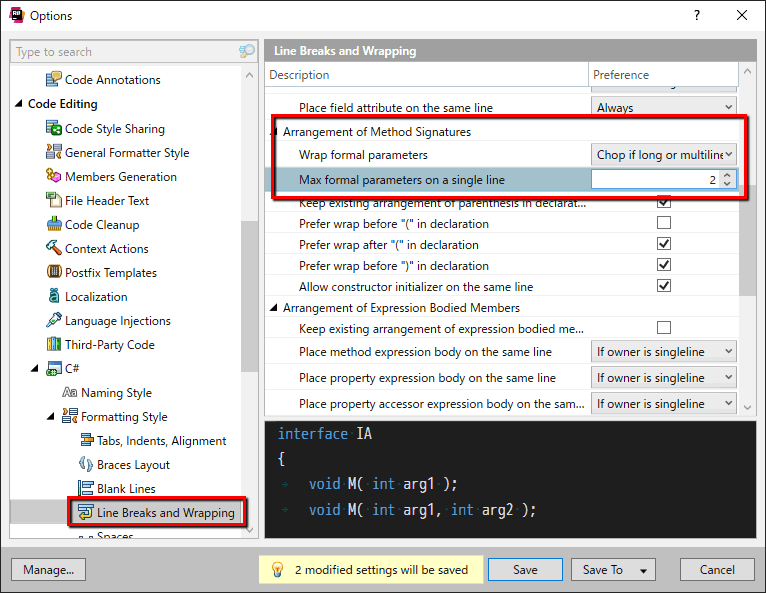Enable Keep existing arrangement of expression bodied members
The height and width of the screenshot is (593, 766).
pos(663,328)
